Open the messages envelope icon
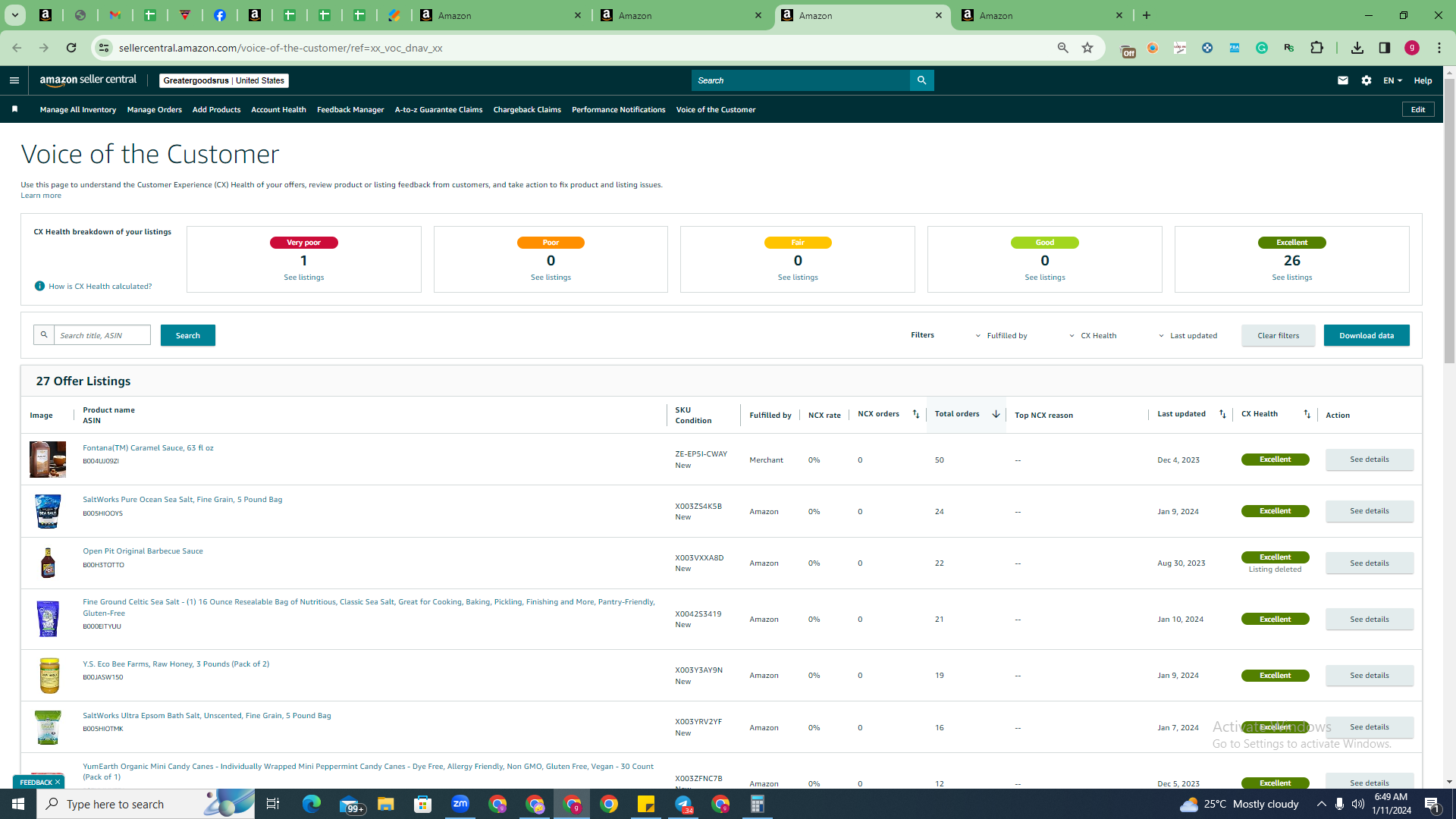This screenshot has height=819, width=1456. pyautogui.click(x=1343, y=80)
